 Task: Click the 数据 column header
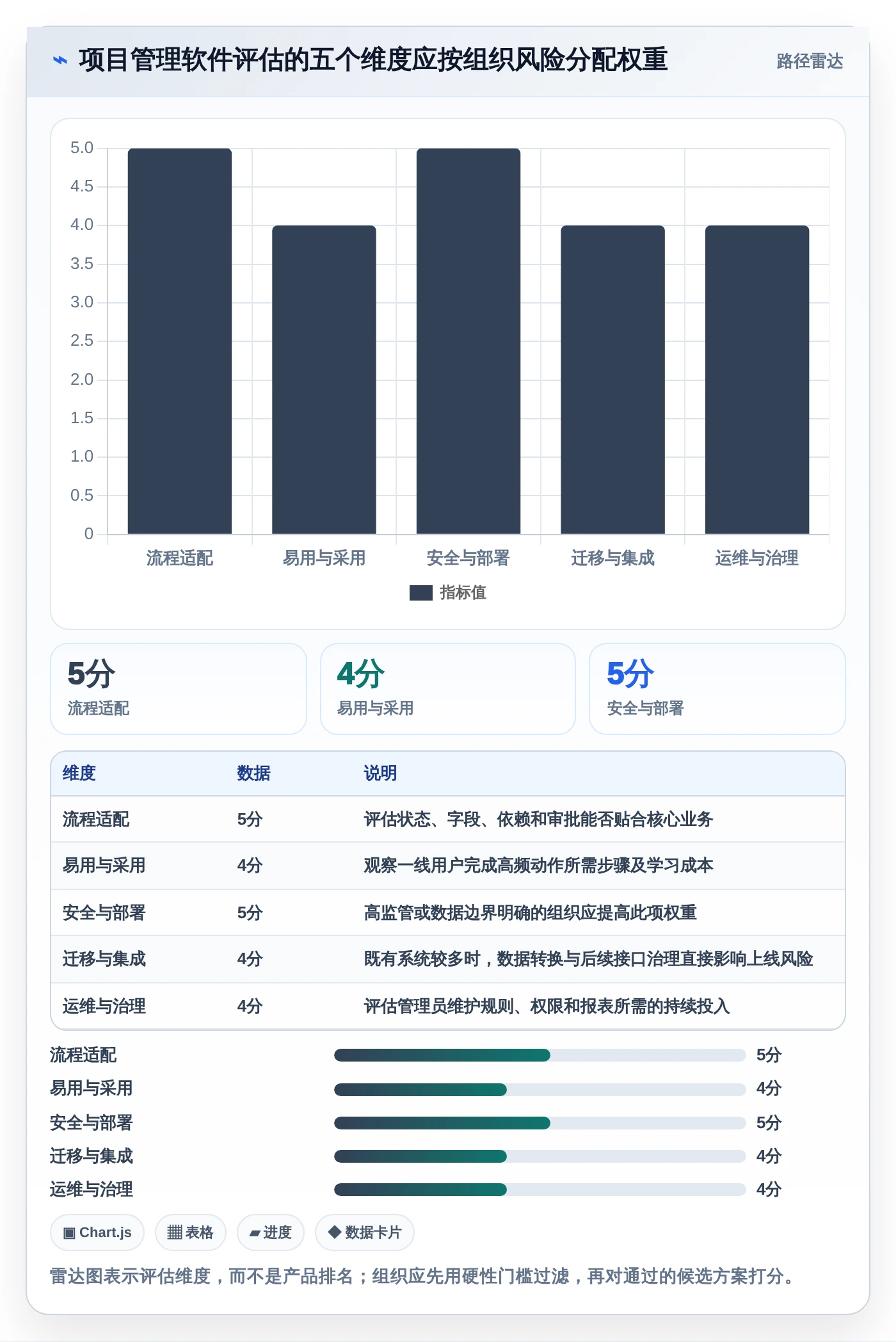click(x=254, y=773)
